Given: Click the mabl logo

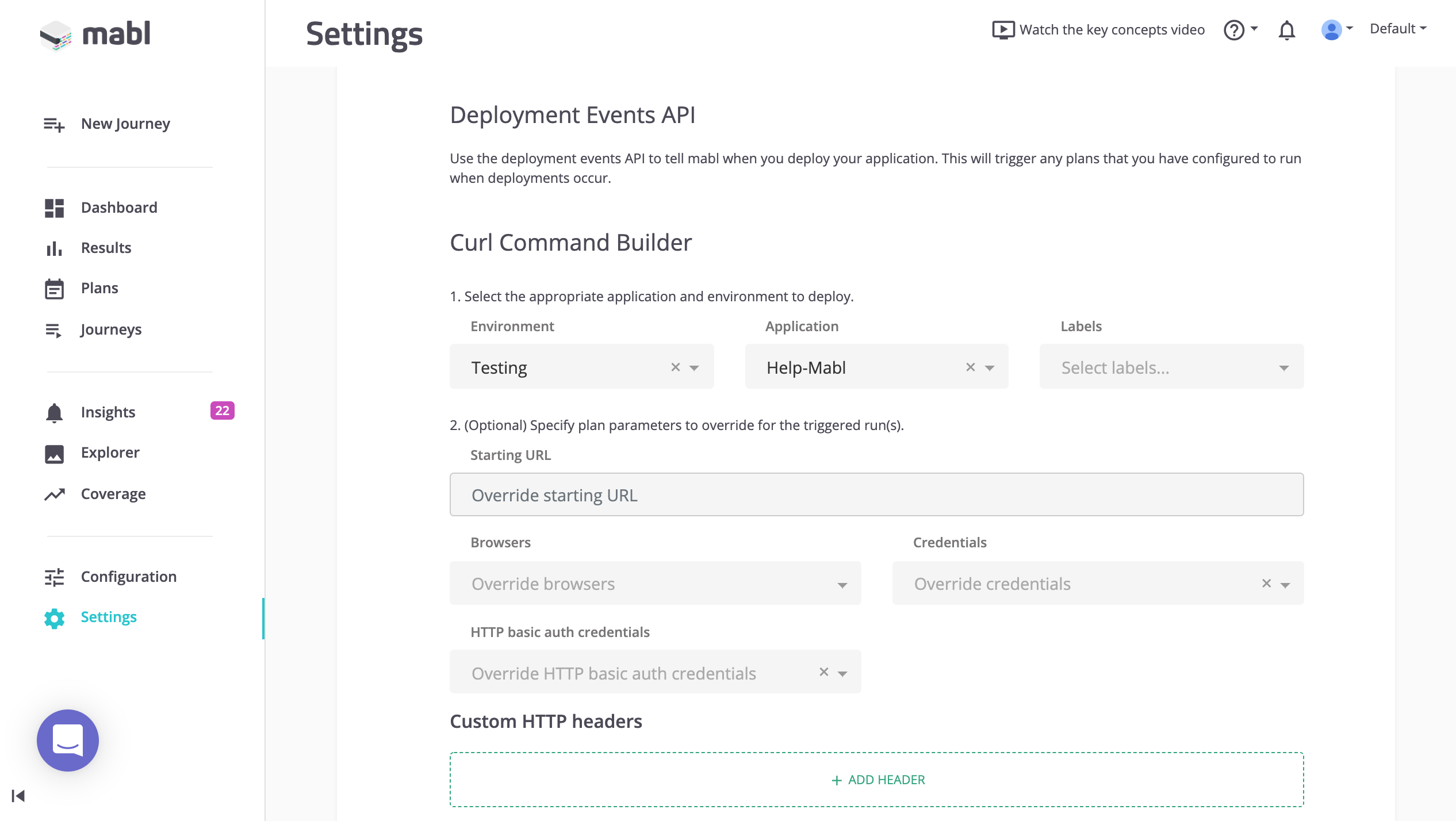Looking at the screenshot, I should tap(95, 33).
